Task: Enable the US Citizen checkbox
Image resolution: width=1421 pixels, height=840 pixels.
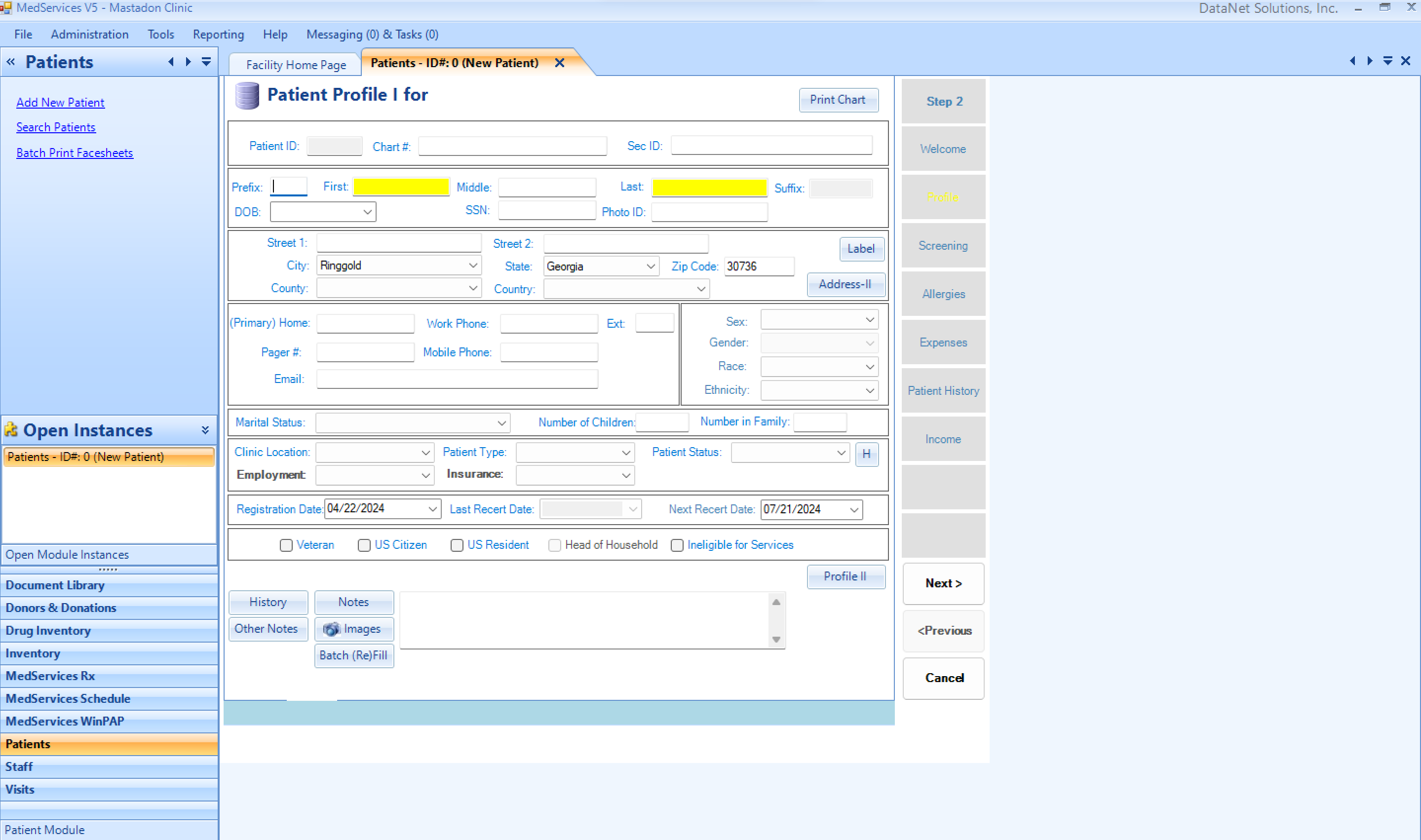Action: (x=364, y=545)
